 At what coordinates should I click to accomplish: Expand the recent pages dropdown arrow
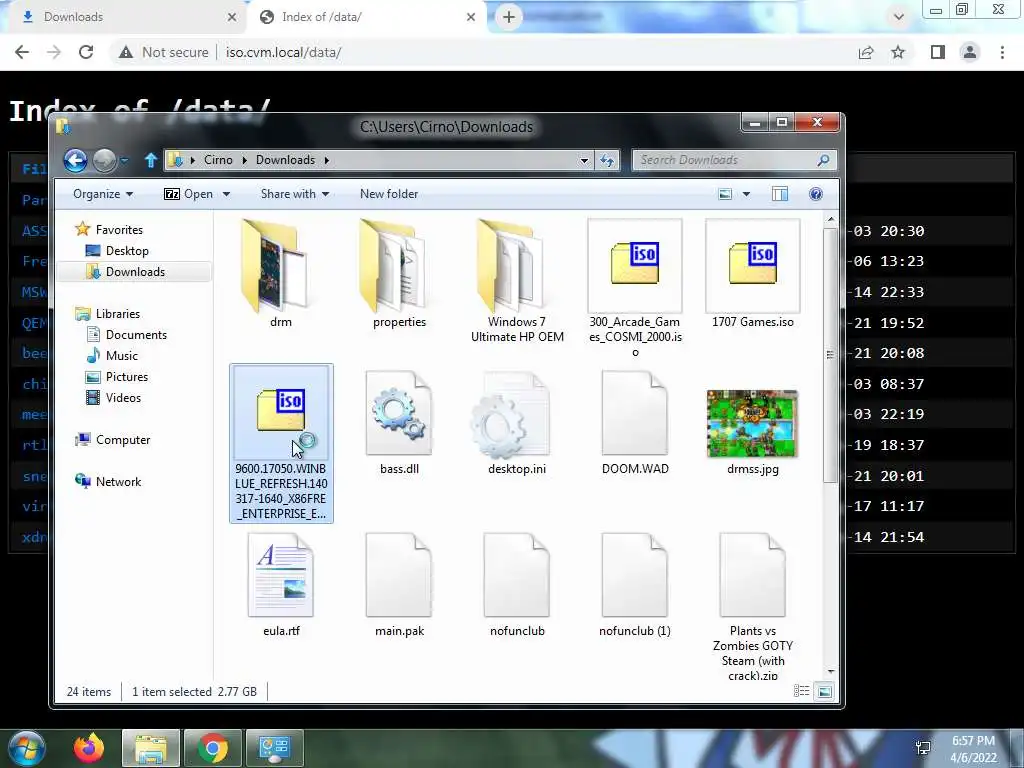124,160
